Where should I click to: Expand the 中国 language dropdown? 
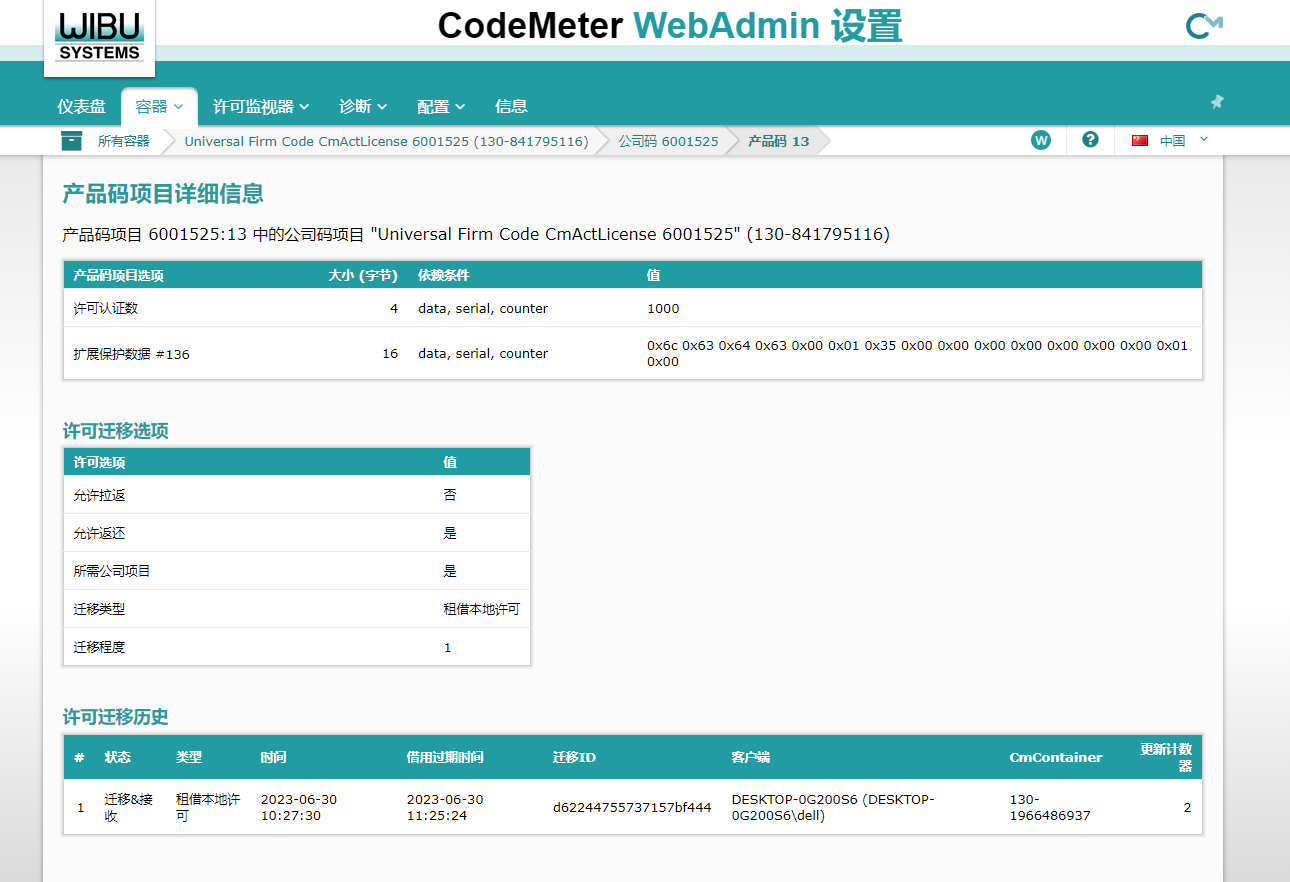tap(1184, 141)
